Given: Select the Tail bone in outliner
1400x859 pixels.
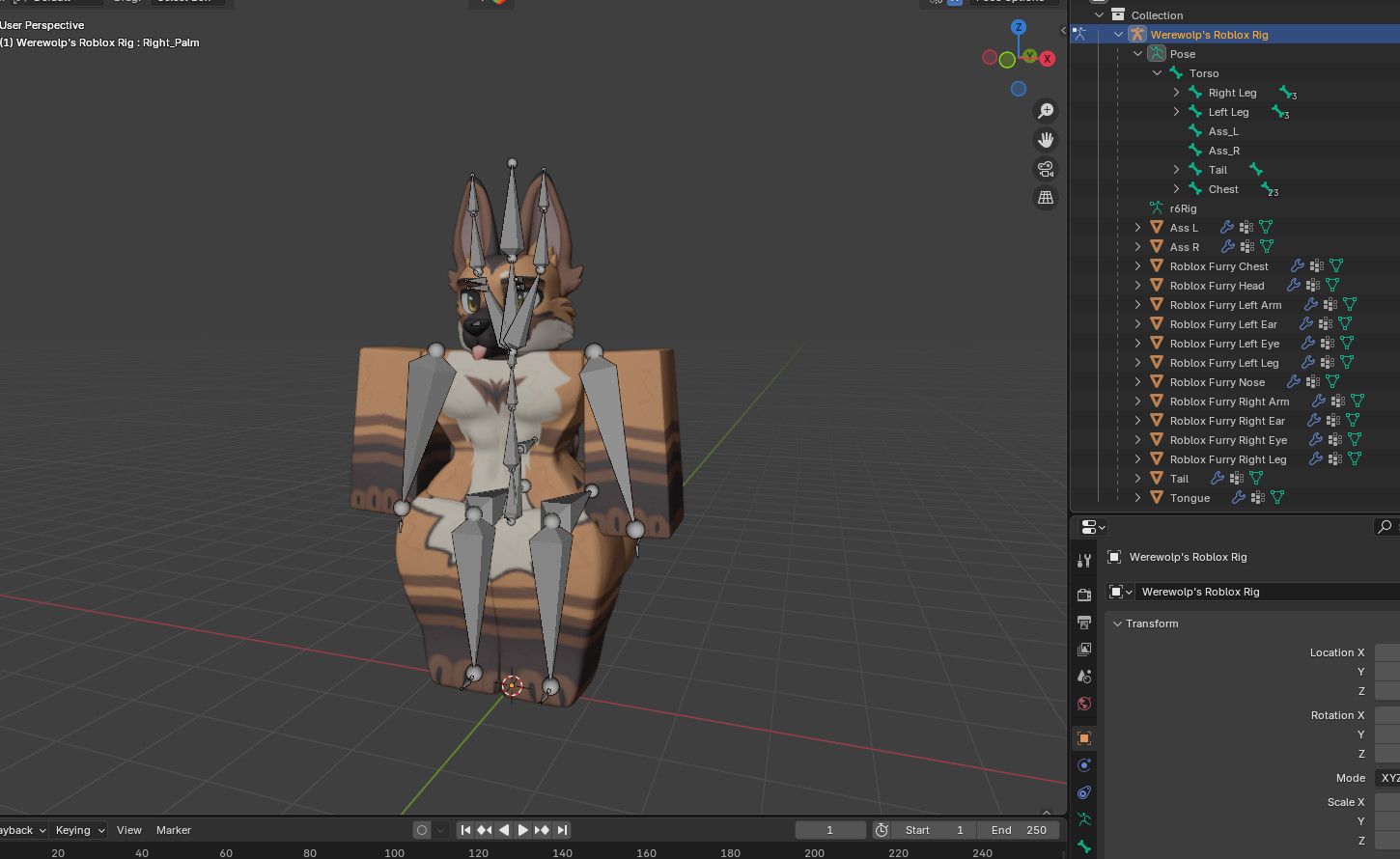Looking at the screenshot, I should click(1218, 170).
